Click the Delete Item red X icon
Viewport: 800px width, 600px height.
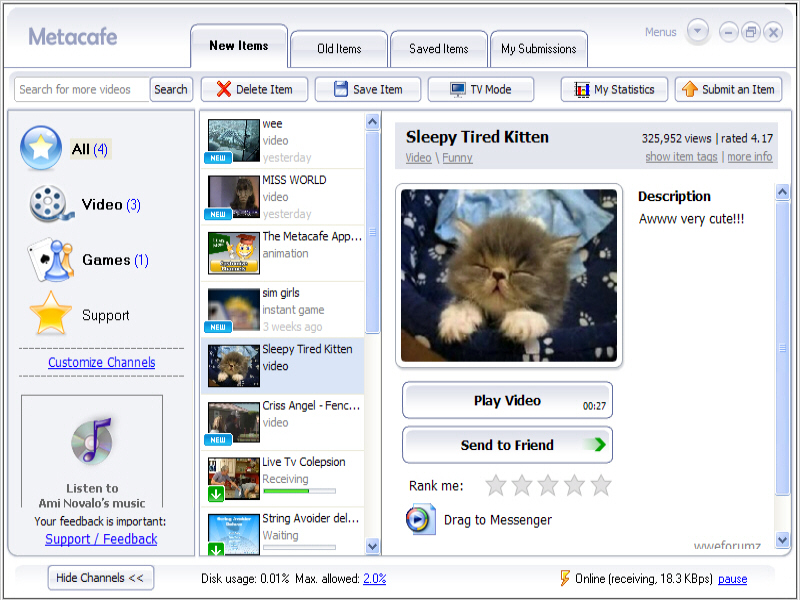pyautogui.click(x=224, y=89)
